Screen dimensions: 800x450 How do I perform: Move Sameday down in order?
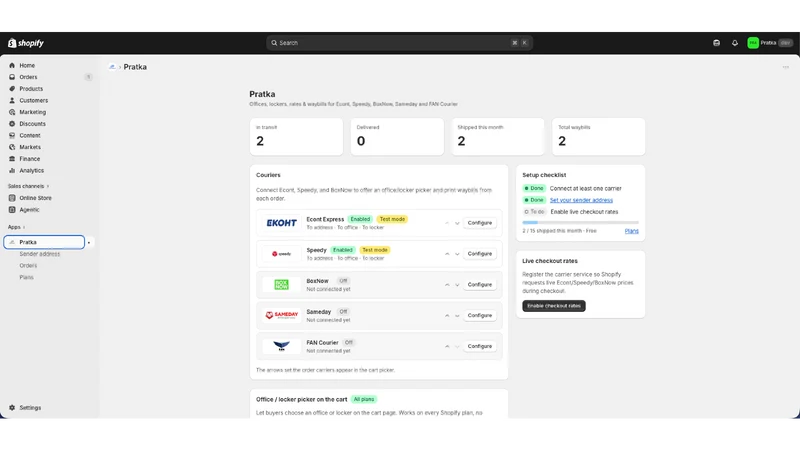(x=457, y=316)
